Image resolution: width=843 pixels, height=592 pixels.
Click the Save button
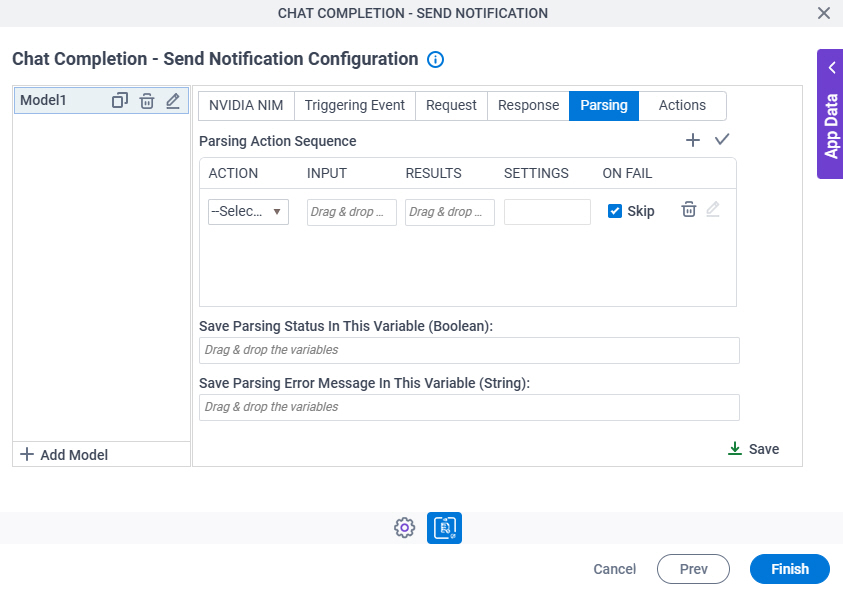[753, 449]
